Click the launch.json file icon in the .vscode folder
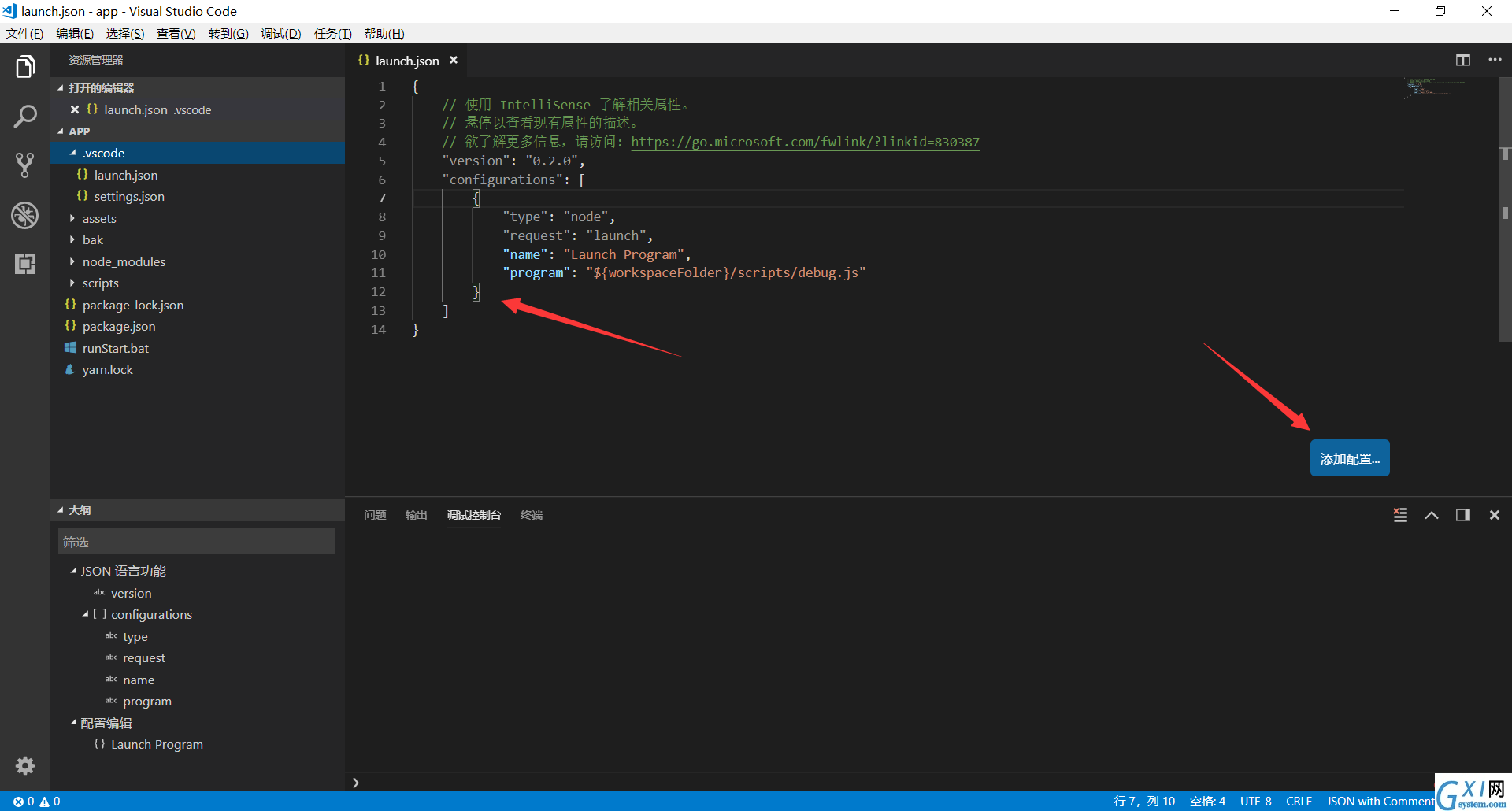The image size is (1512, 811). pyautogui.click(x=82, y=174)
